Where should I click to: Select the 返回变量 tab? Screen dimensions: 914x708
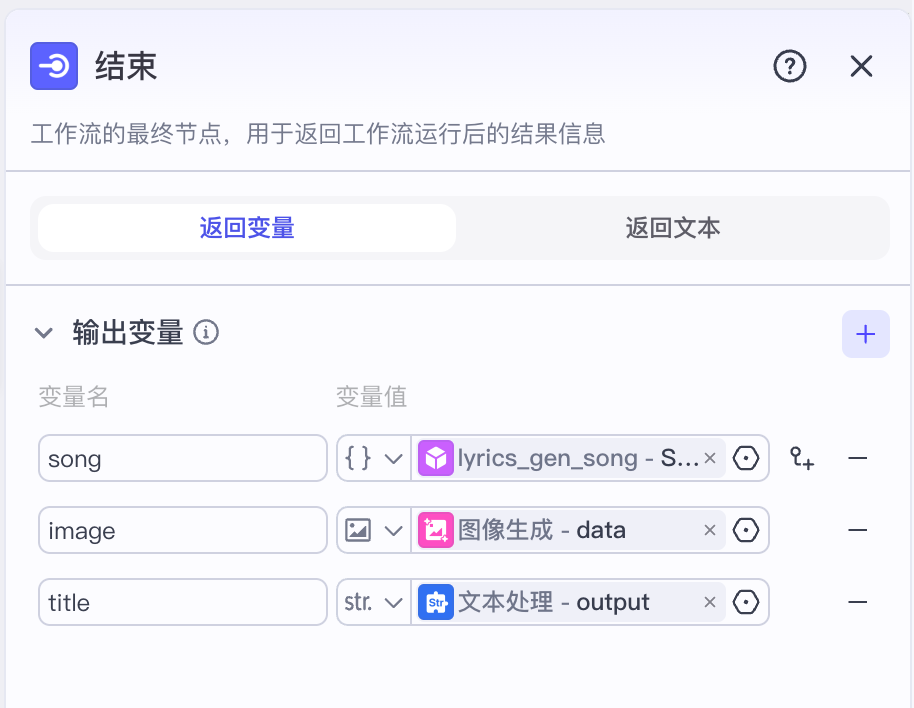pos(245,229)
